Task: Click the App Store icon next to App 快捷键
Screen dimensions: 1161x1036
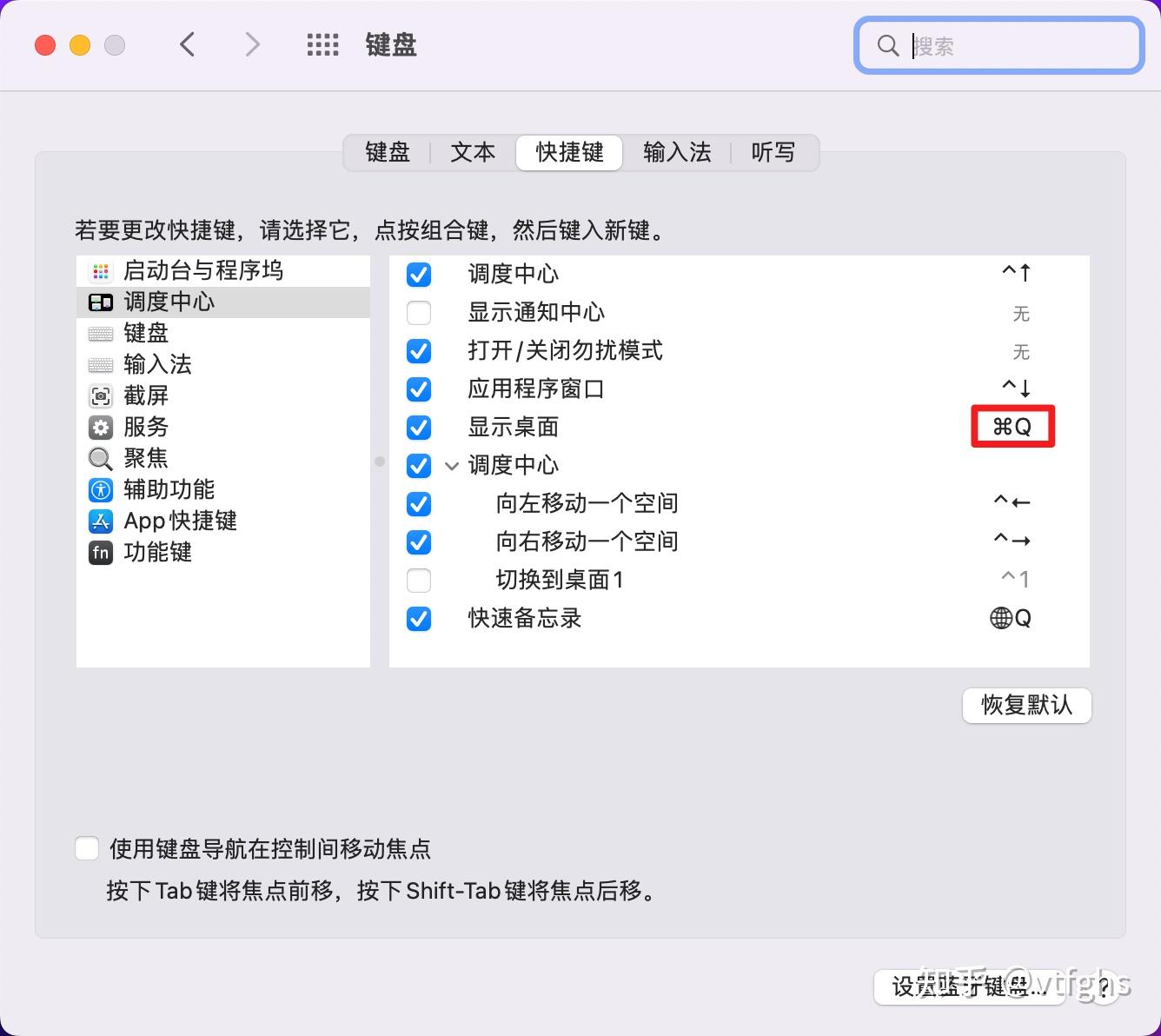Action: tap(101, 521)
